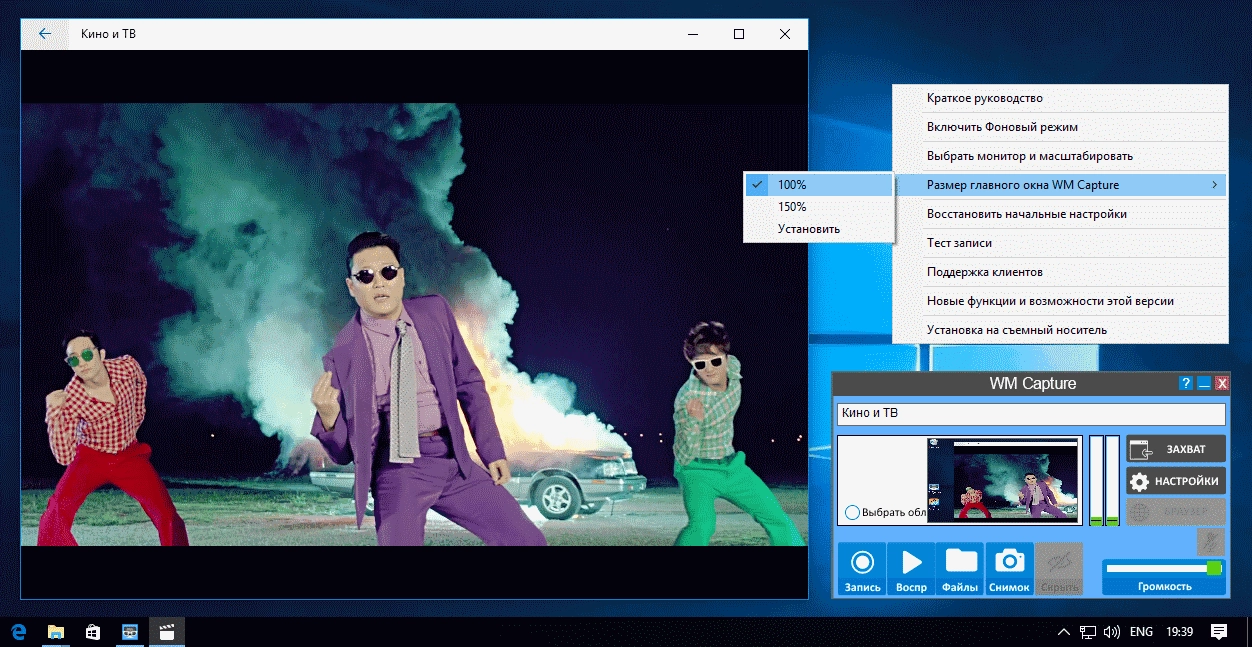The image size is (1252, 647).
Task: Show hidden tray icons chevron
Action: pos(1065,631)
